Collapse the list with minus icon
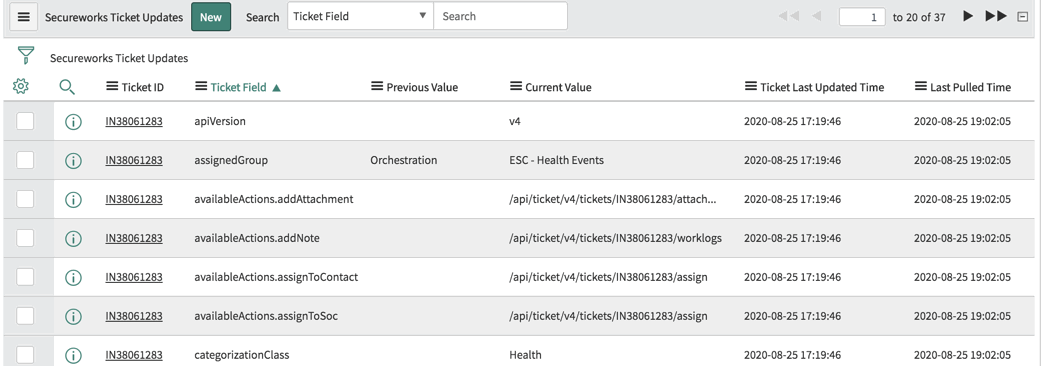1048x366 pixels. [x=1023, y=17]
